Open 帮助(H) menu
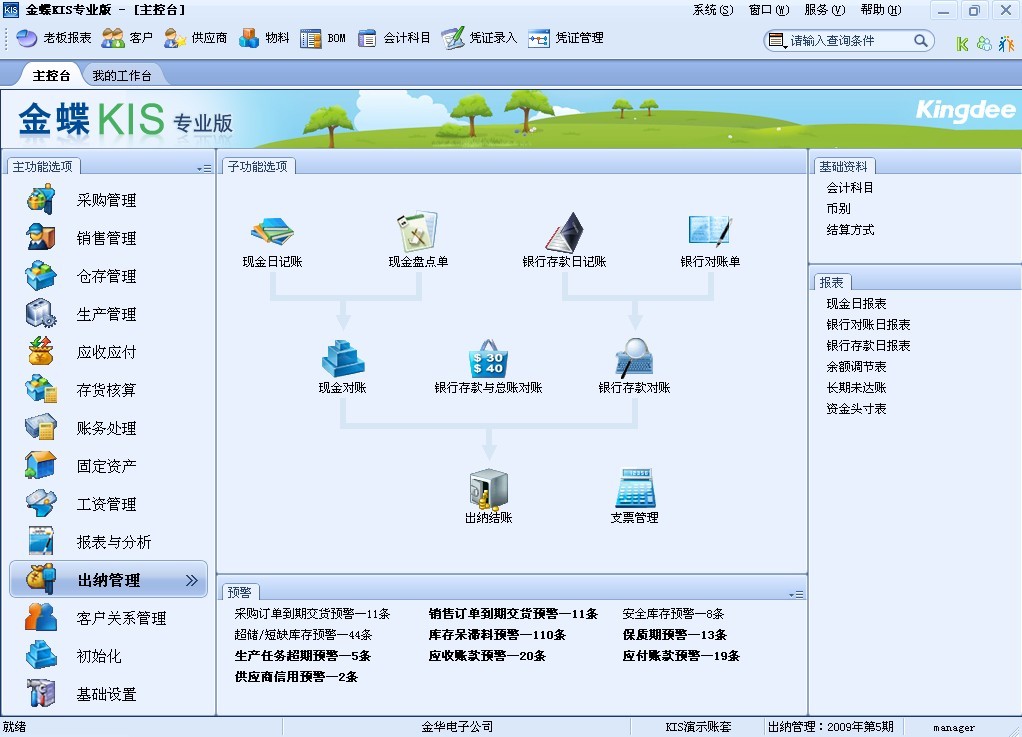The height and width of the screenshot is (737, 1022). point(881,10)
